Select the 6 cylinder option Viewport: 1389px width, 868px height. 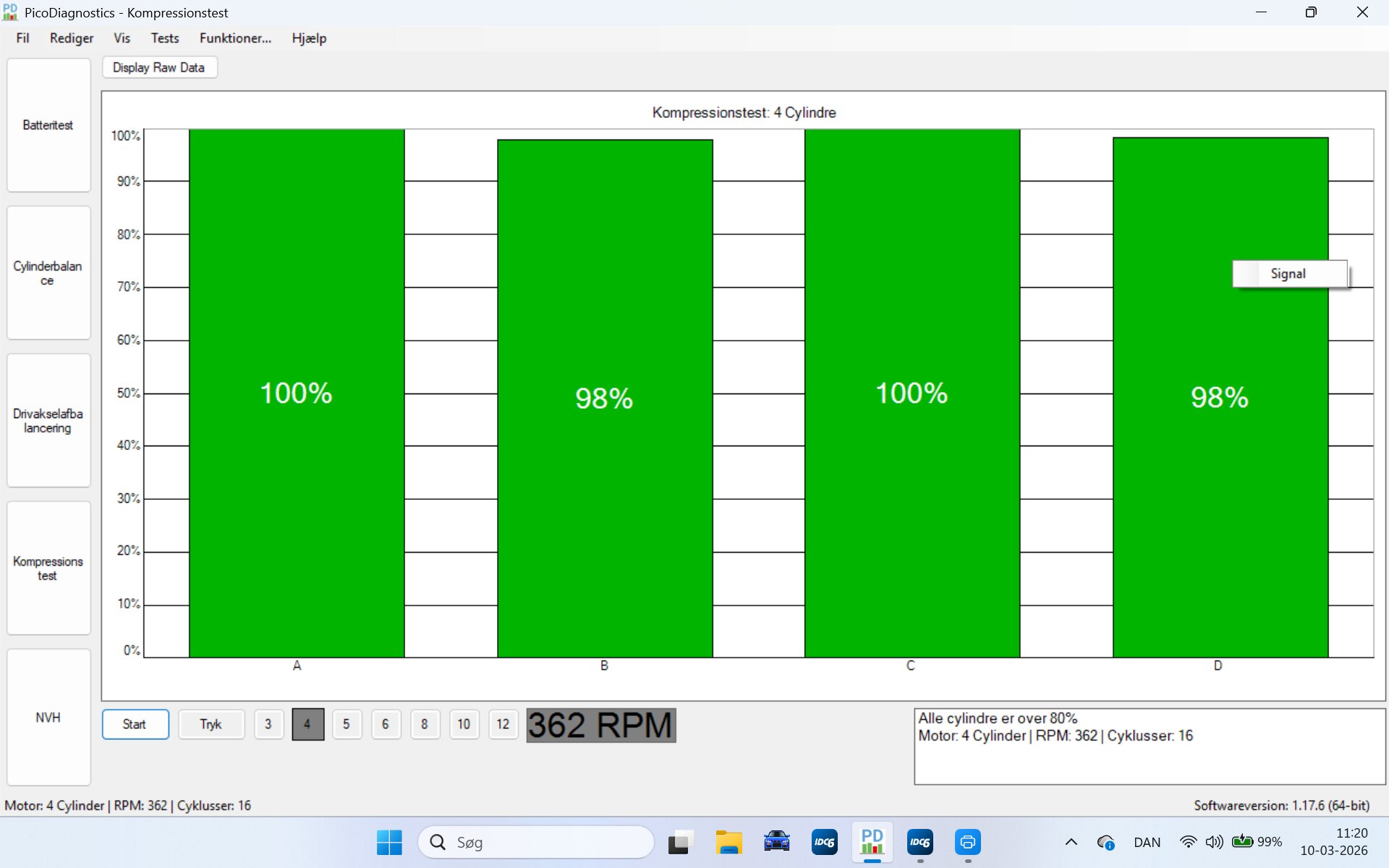point(385,724)
